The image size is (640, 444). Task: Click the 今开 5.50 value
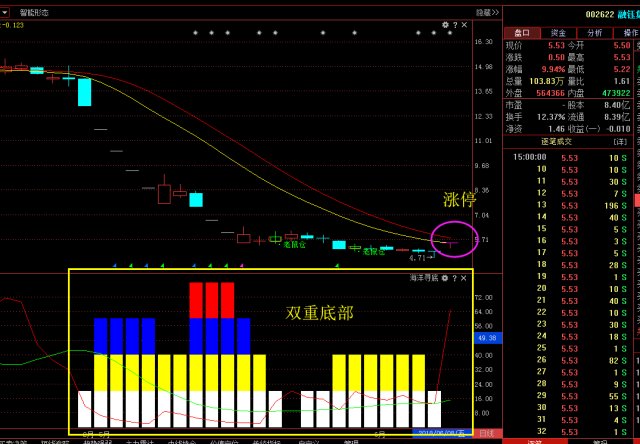[622, 45]
